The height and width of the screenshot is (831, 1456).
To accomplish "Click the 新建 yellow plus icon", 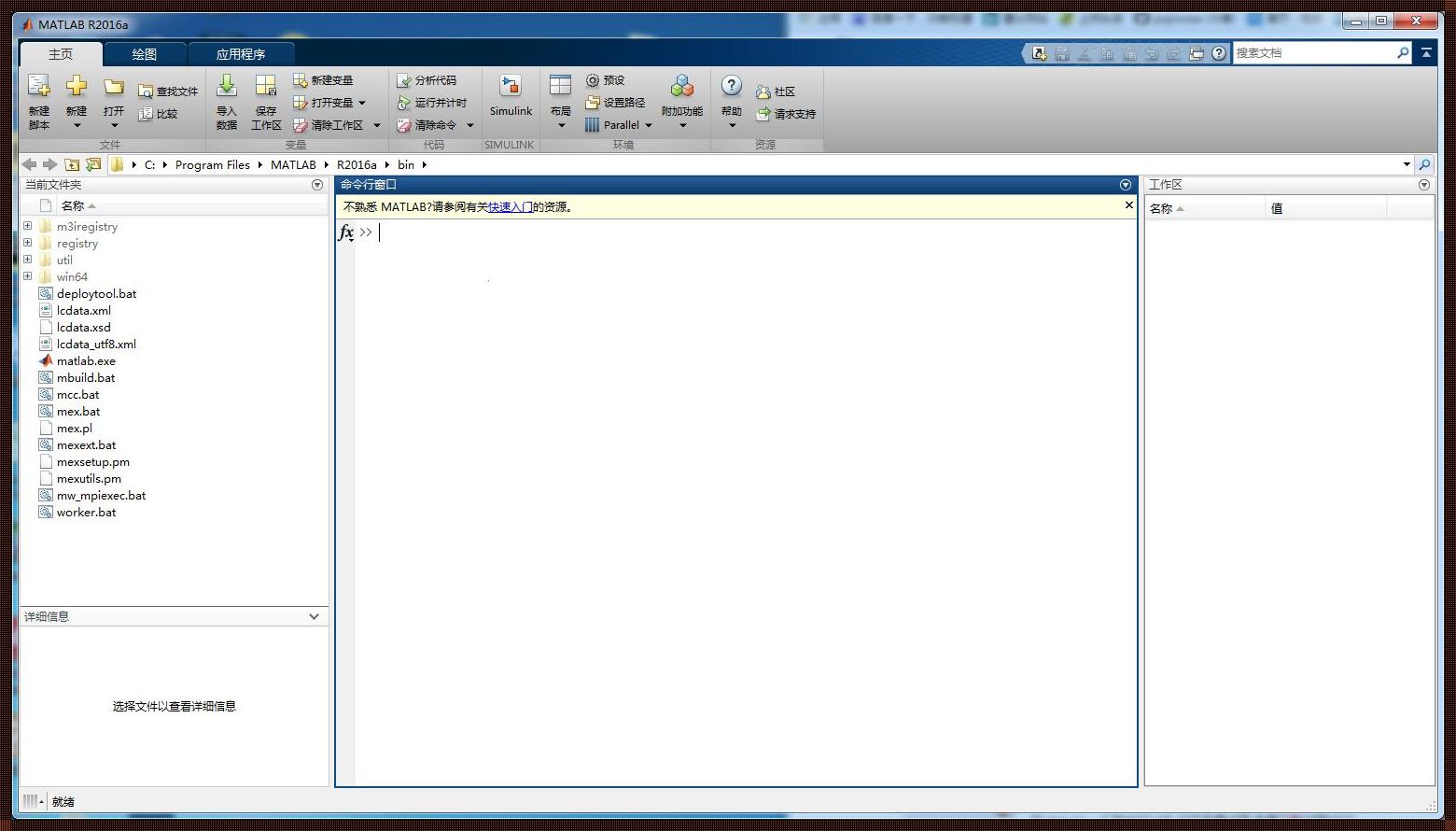I will pos(77,88).
